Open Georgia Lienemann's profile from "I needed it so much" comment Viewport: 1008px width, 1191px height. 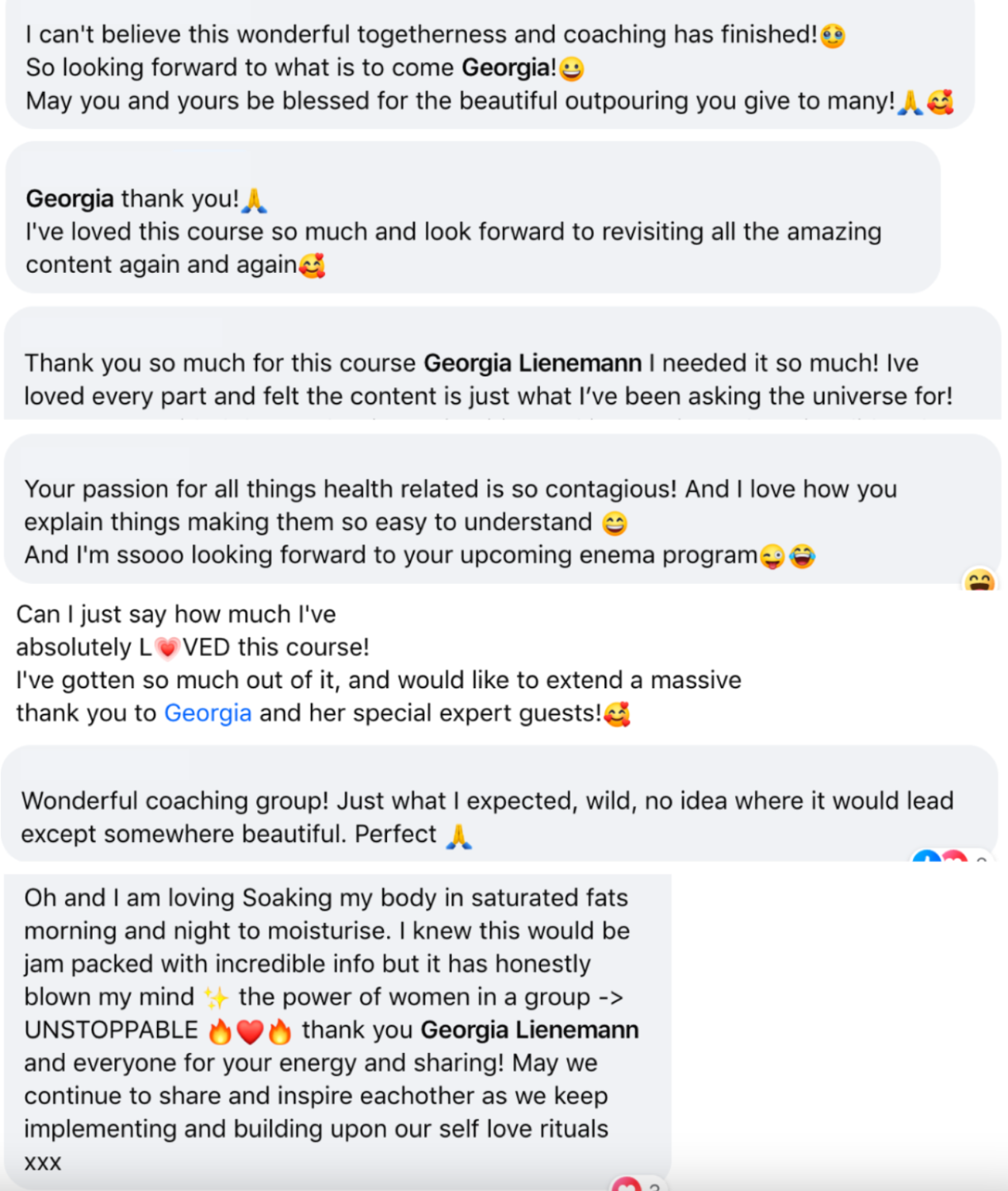[x=533, y=363]
